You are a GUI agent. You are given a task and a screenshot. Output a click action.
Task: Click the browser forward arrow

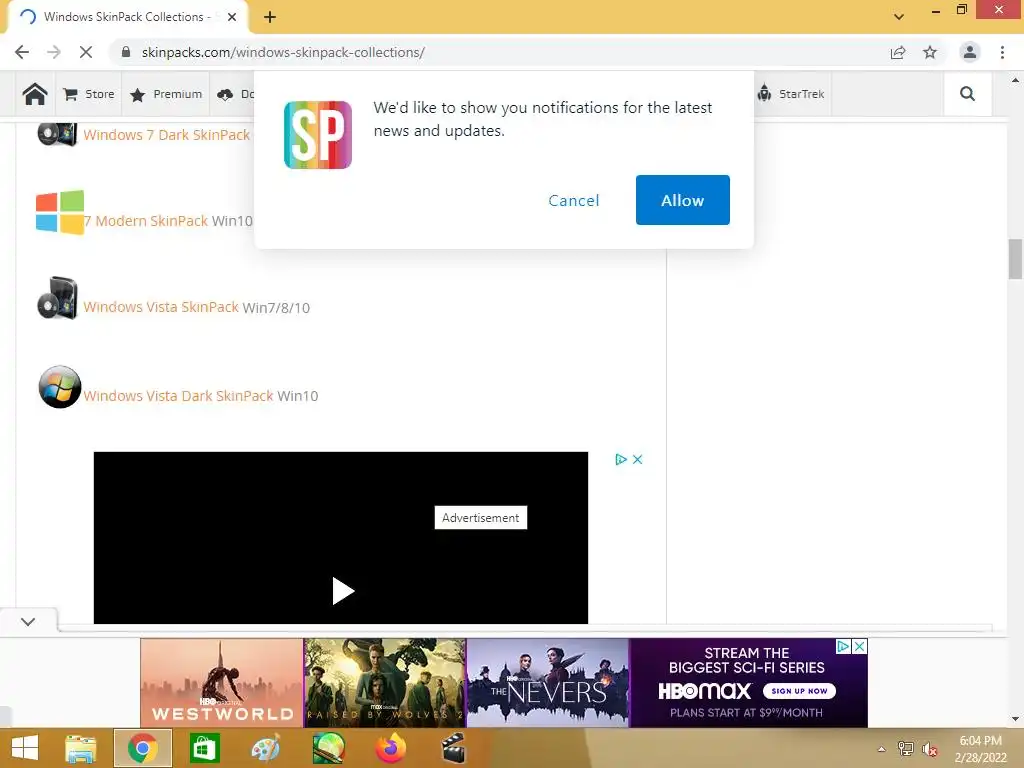tap(54, 52)
